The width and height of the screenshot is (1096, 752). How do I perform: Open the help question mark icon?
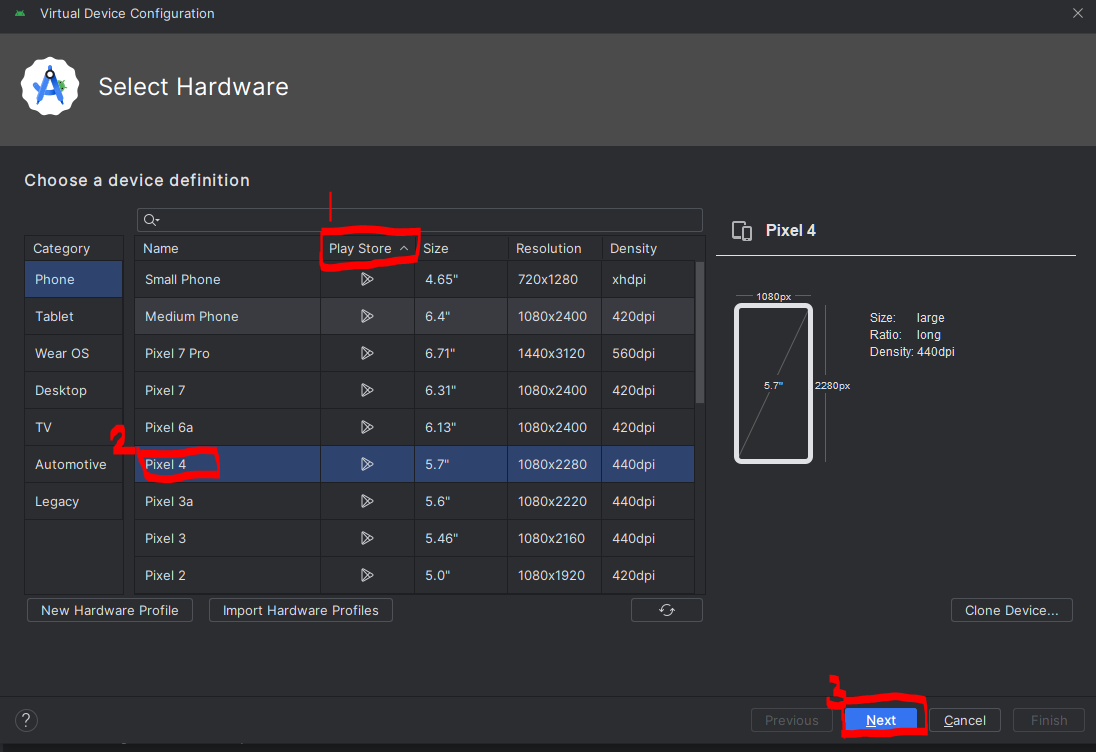[27, 721]
